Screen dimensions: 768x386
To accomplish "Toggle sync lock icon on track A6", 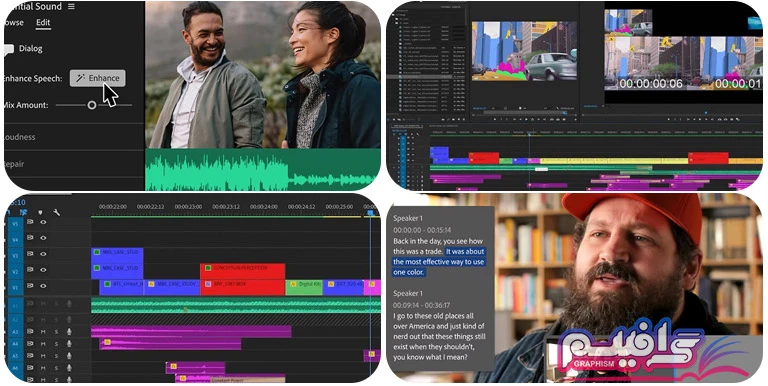I will (30, 367).
